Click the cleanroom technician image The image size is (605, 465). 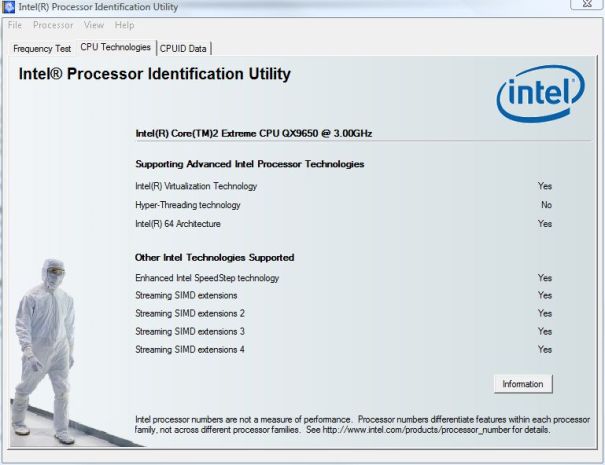(x=46, y=350)
